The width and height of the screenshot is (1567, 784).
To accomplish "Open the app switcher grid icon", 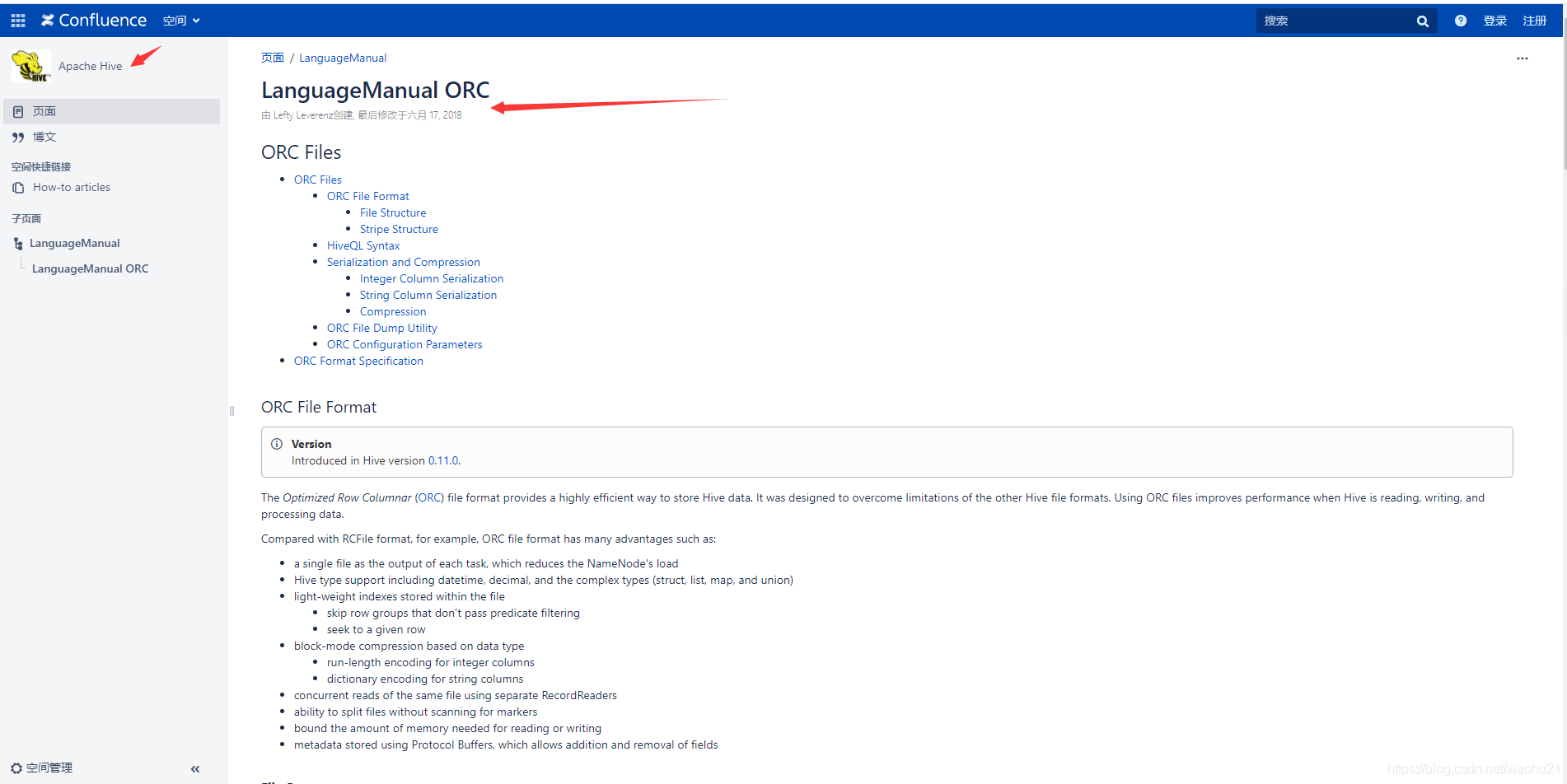I will point(18,21).
